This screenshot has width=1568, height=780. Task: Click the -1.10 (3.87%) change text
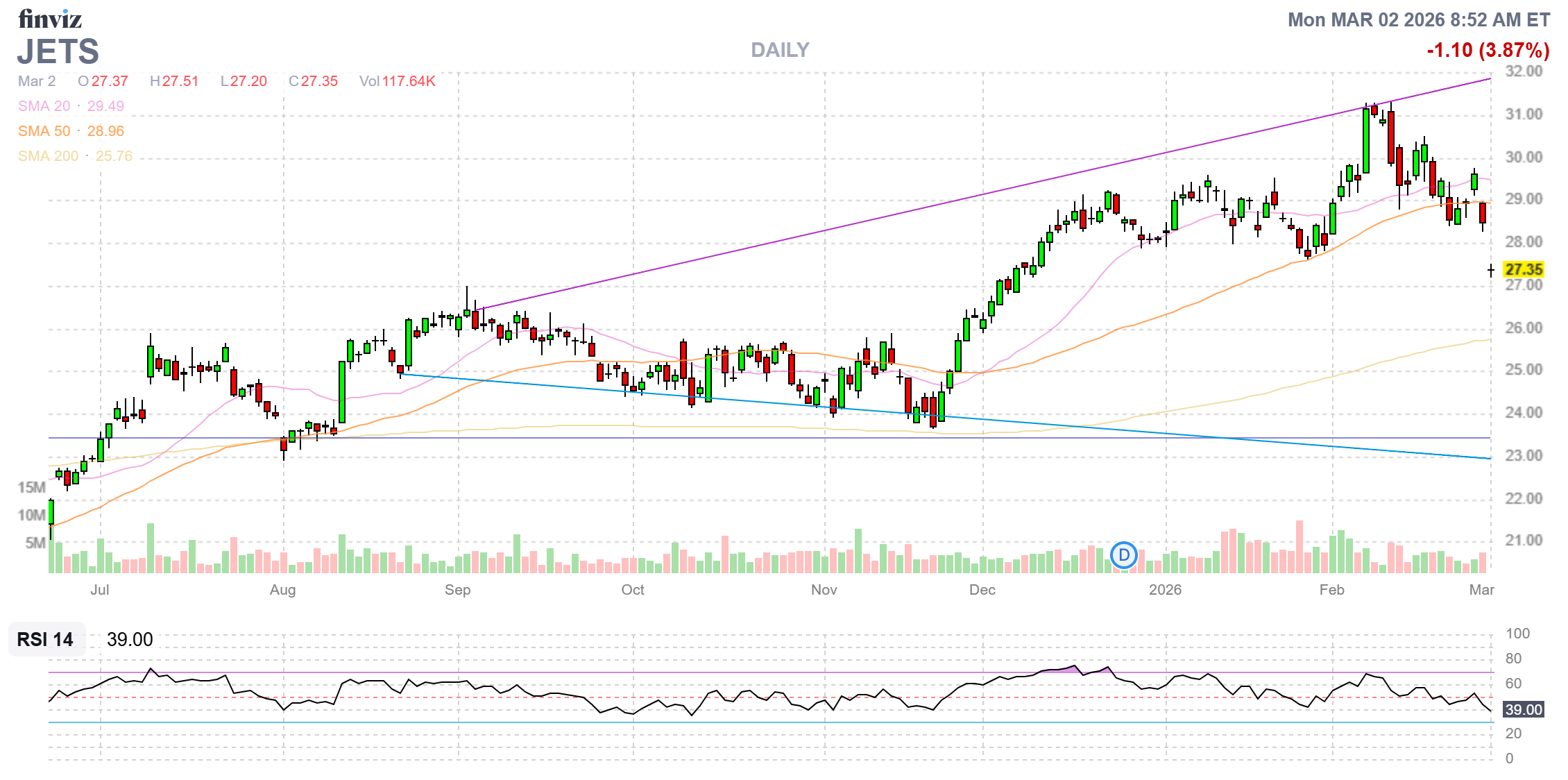(x=1488, y=50)
